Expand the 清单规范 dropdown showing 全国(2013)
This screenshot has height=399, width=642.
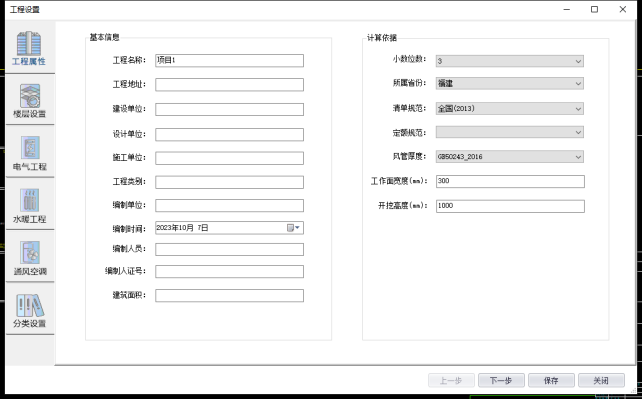point(510,108)
